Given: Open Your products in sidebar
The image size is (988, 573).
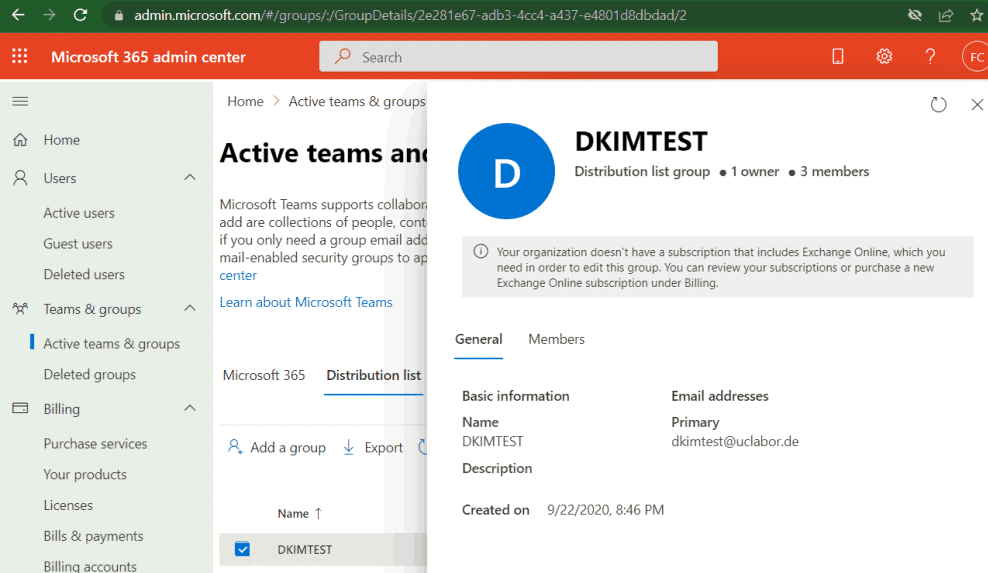Looking at the screenshot, I should coord(85,475).
